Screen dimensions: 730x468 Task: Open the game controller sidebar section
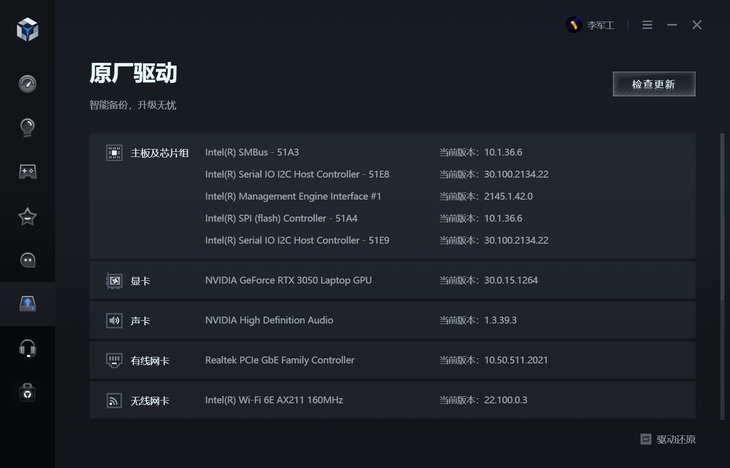27,171
